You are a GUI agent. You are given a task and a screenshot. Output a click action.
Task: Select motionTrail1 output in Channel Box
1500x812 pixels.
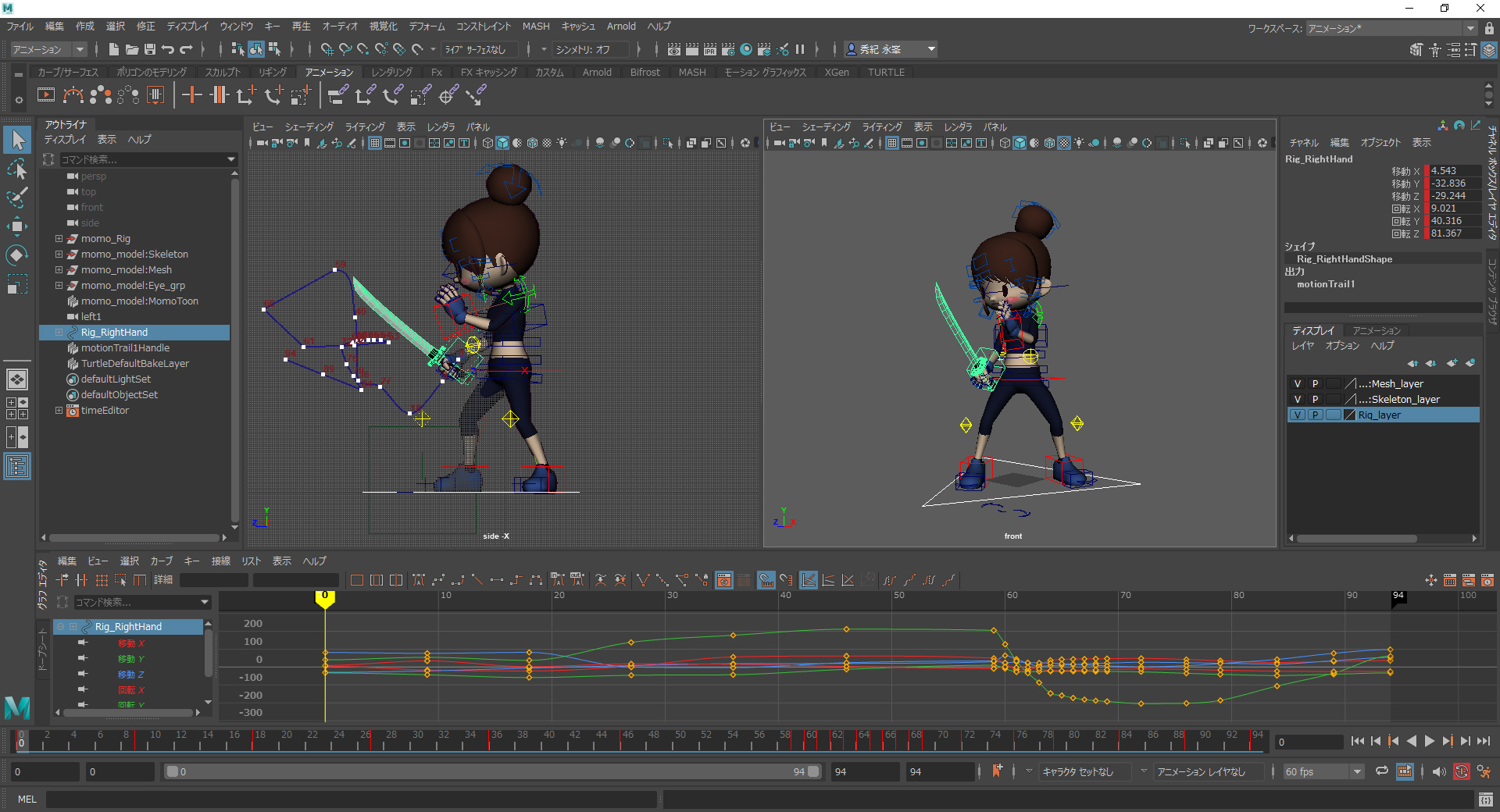1326,284
